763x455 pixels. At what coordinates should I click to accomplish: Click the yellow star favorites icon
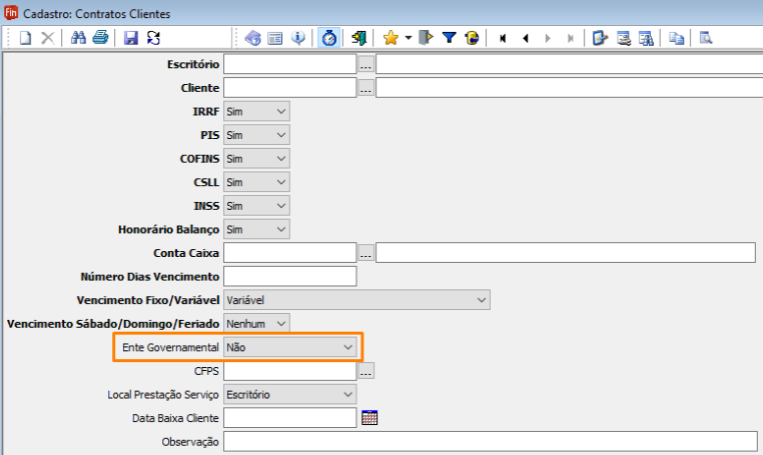[390, 38]
